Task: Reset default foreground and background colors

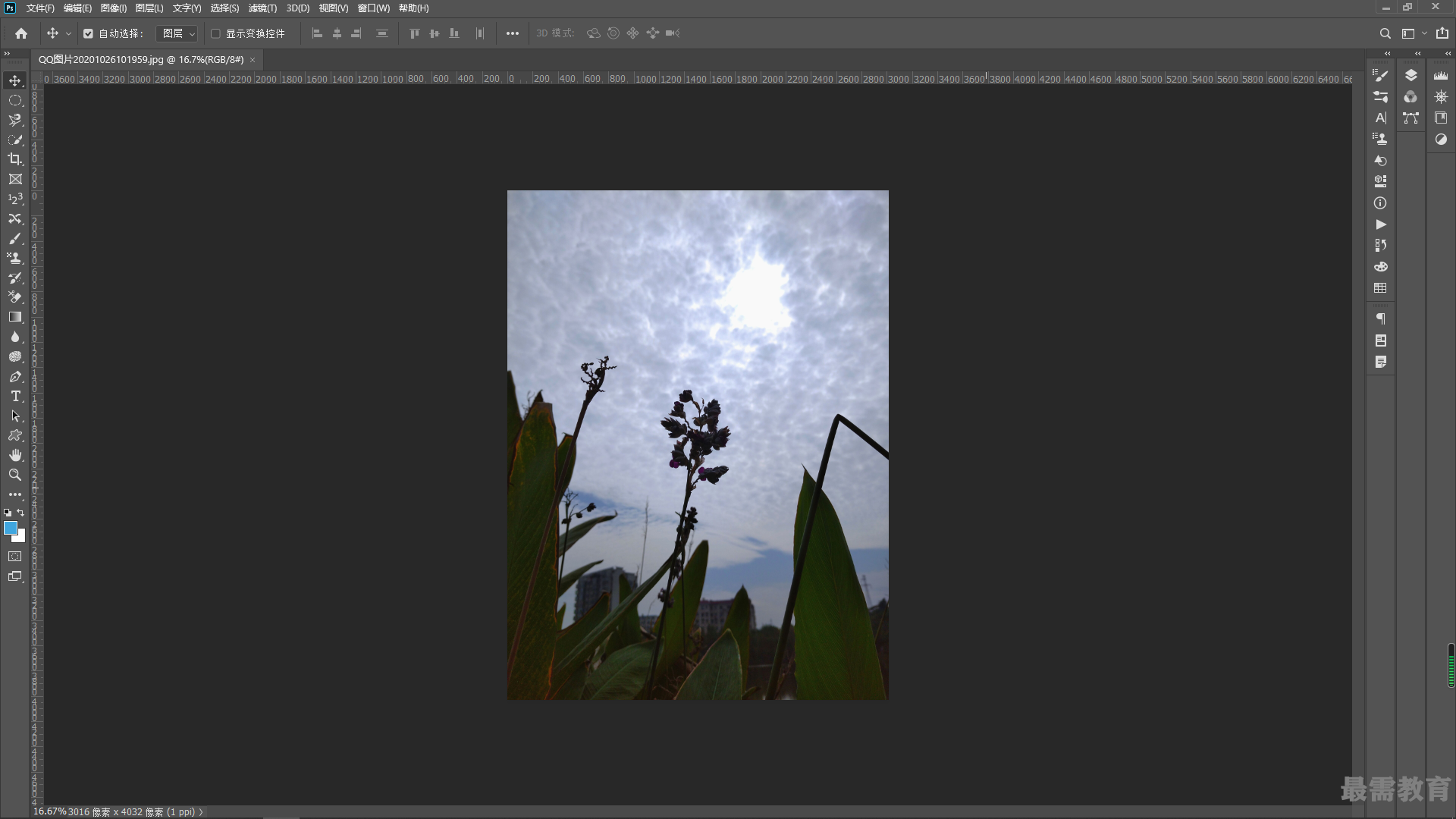Action: tap(8, 513)
